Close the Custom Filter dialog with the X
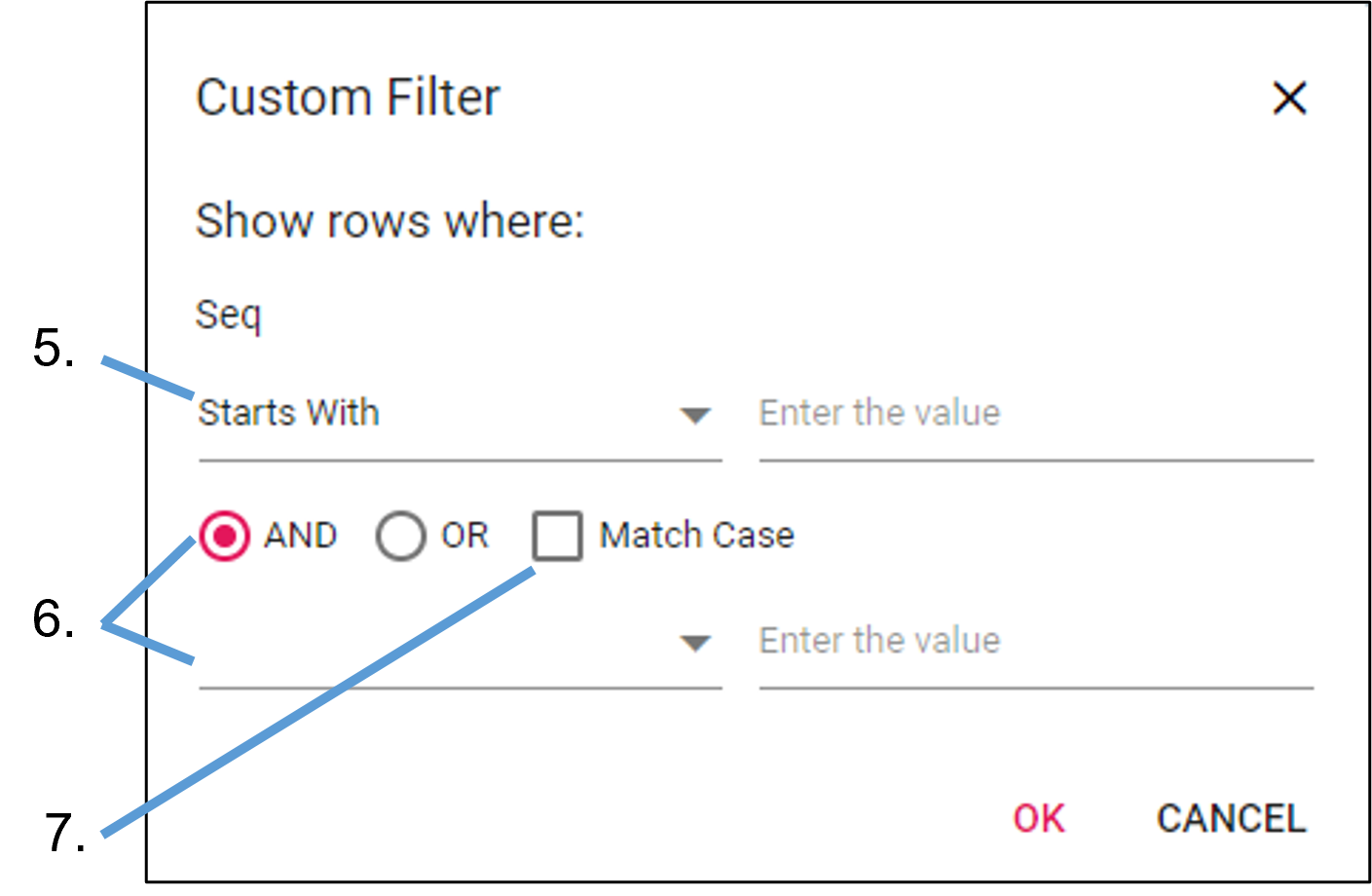 [x=1289, y=98]
